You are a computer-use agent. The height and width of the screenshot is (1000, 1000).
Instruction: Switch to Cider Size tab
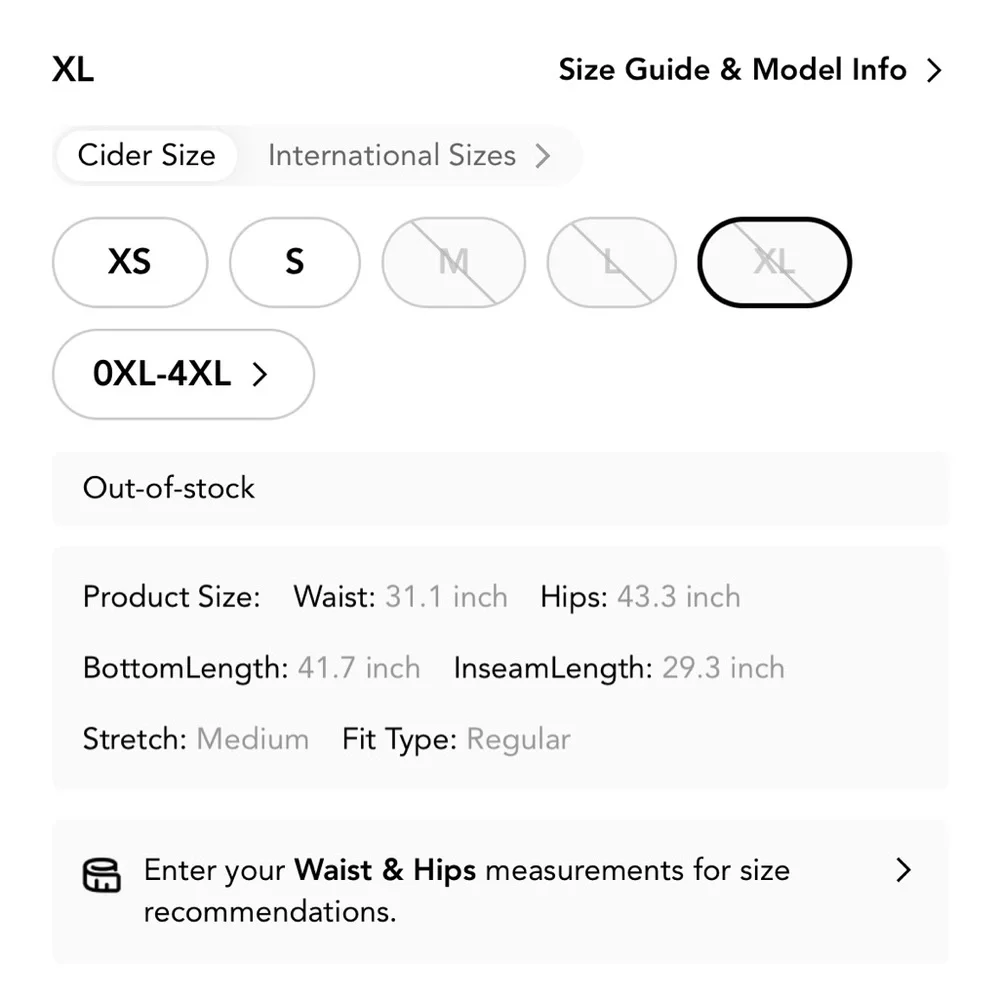click(146, 156)
